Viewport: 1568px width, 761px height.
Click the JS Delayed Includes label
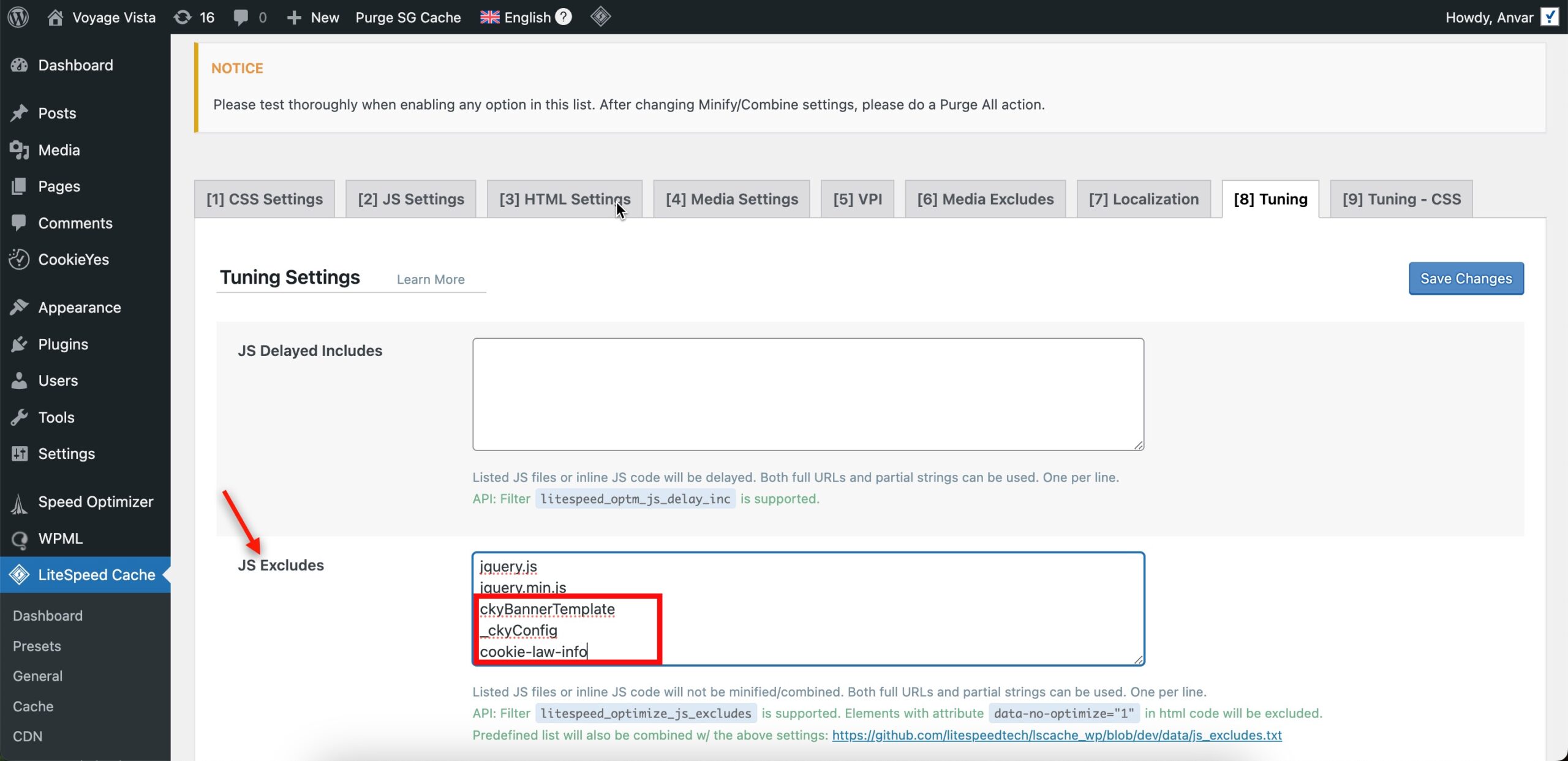[x=310, y=350]
